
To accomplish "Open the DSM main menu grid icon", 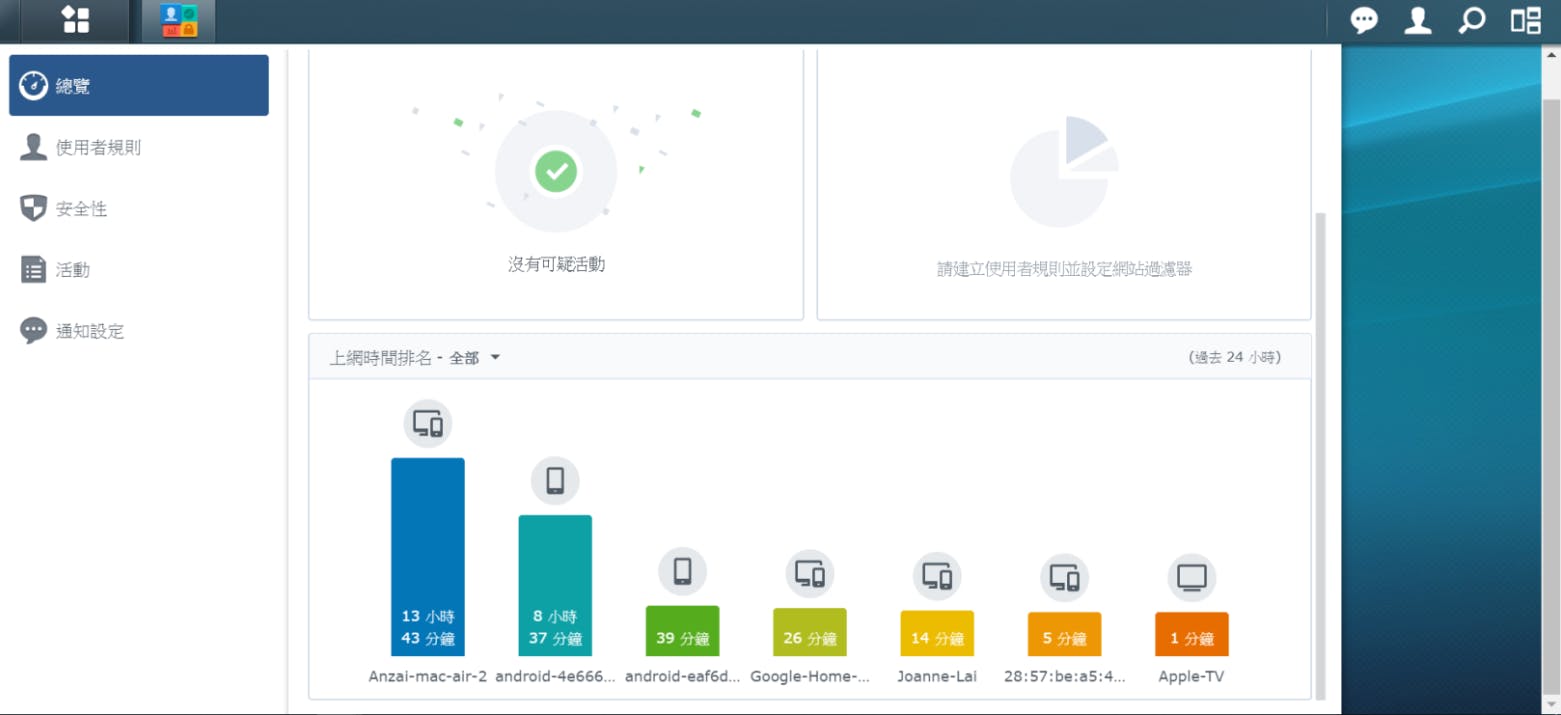I will [75, 20].
